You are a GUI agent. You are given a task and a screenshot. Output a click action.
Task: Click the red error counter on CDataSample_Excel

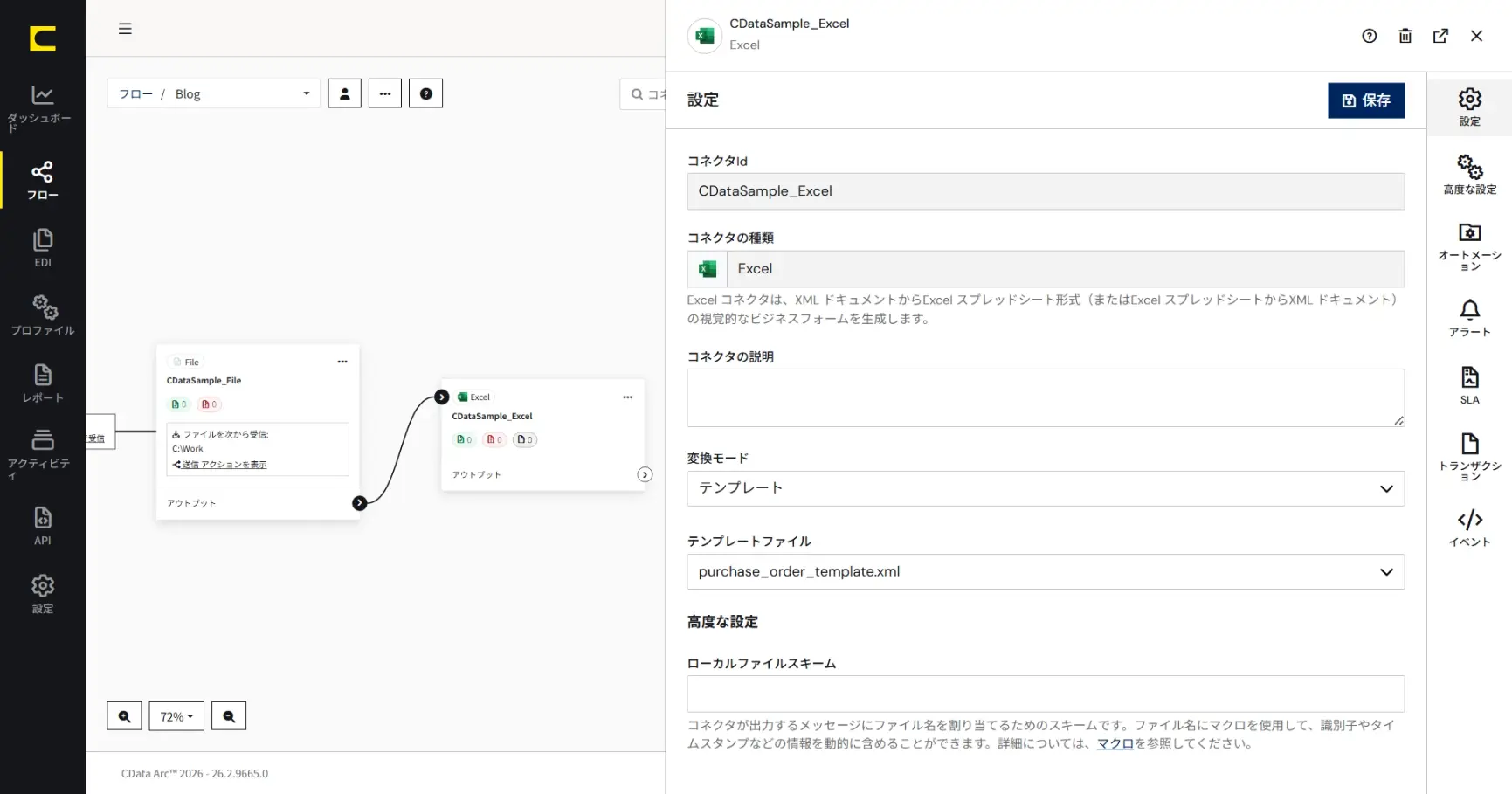pyautogui.click(x=494, y=439)
